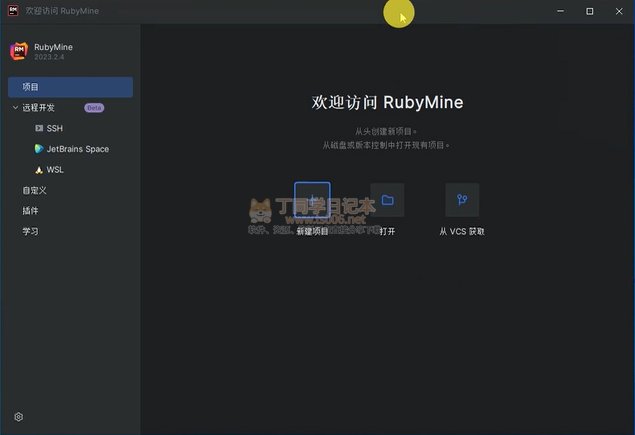
Task: Click the WSL penguin icon
Action: (x=39, y=170)
